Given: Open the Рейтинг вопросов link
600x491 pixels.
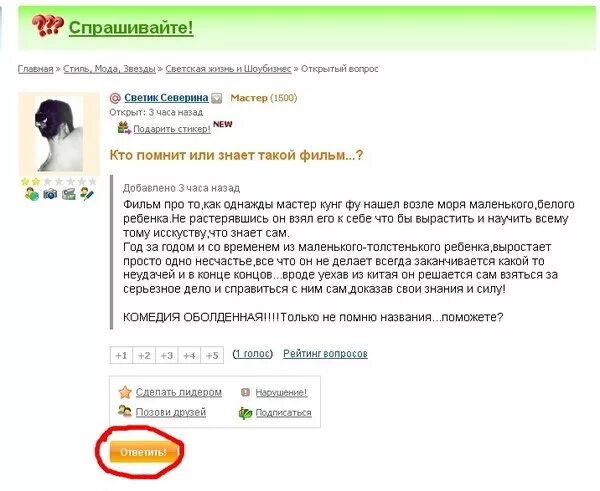Looking at the screenshot, I should [x=325, y=354].
